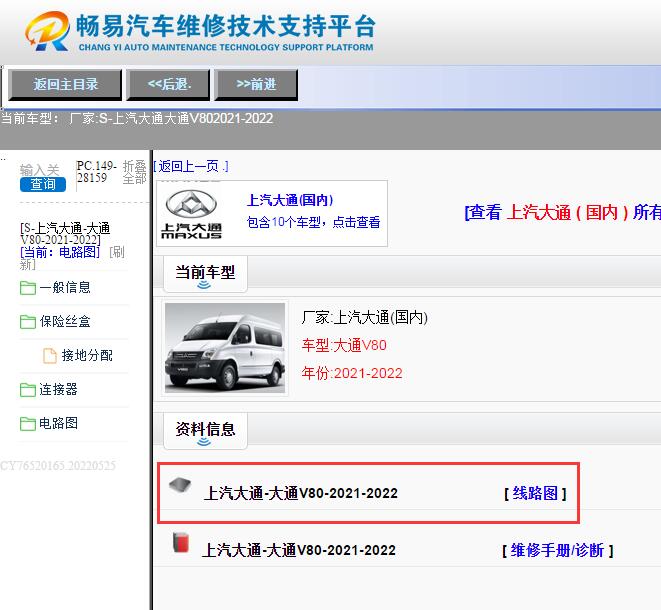Click the blue 查询 search button

tap(43, 184)
